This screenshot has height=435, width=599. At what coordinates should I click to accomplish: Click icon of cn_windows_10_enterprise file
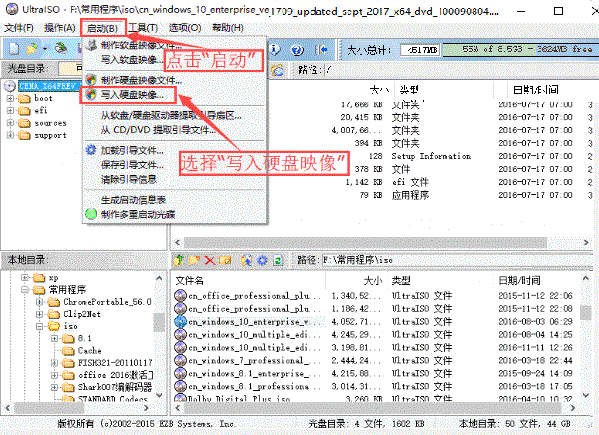point(180,322)
